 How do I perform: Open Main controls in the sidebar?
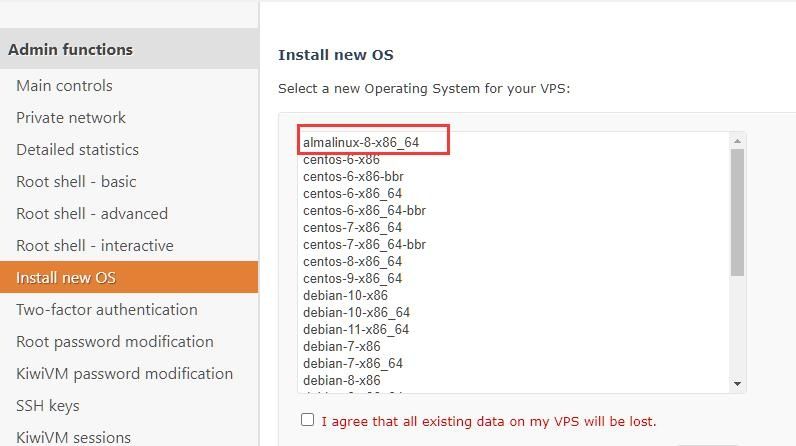pyautogui.click(x=64, y=86)
